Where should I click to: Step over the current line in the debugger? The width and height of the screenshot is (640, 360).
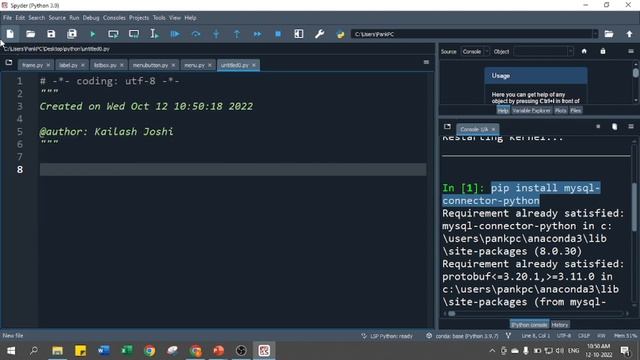[196, 34]
